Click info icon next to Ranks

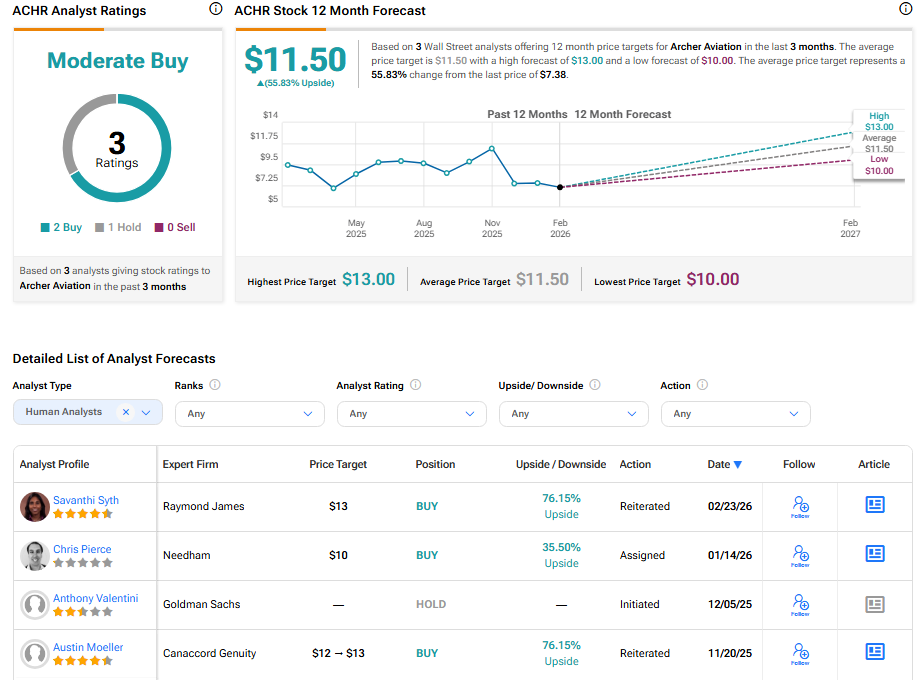(x=215, y=385)
